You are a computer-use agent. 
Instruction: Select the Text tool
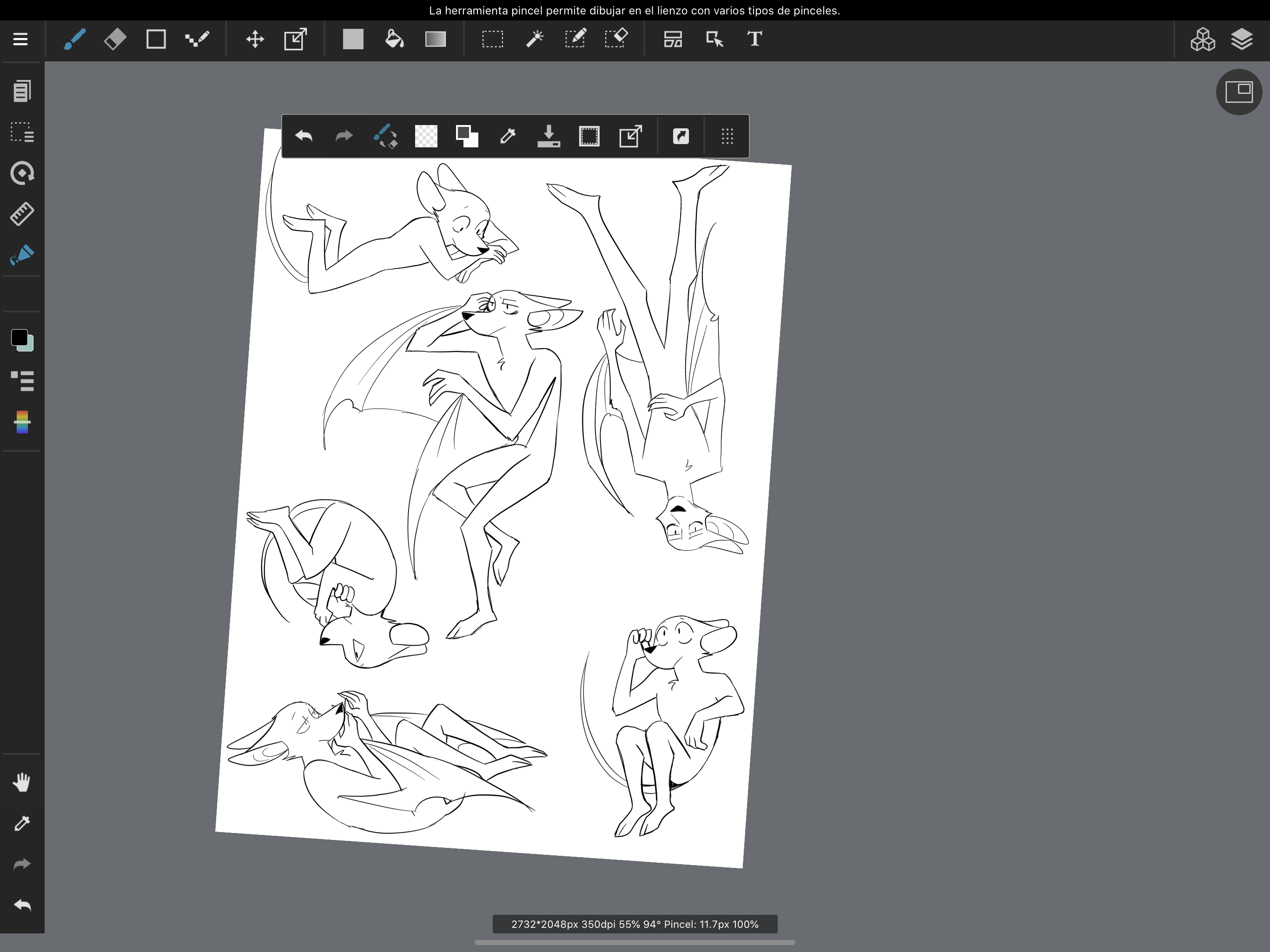tap(754, 39)
